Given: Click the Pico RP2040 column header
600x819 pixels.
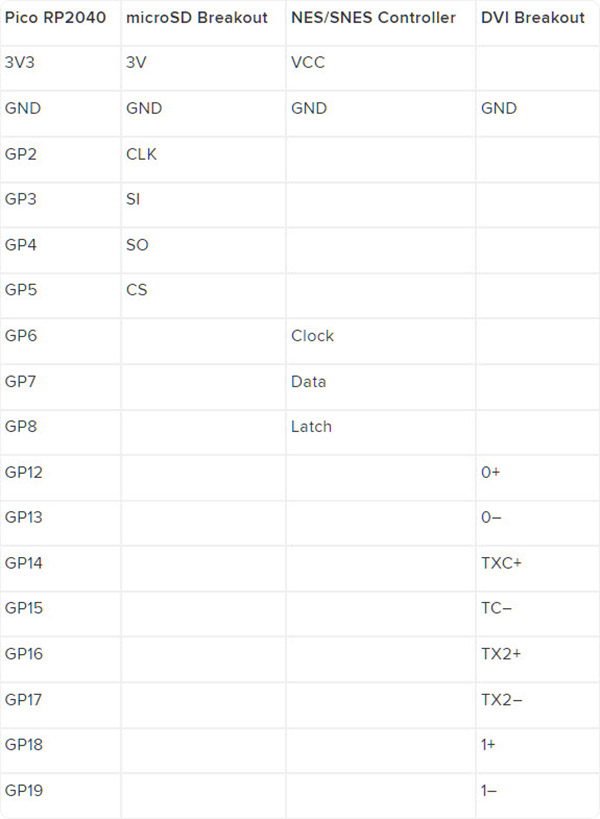Looking at the screenshot, I should pos(55,18).
